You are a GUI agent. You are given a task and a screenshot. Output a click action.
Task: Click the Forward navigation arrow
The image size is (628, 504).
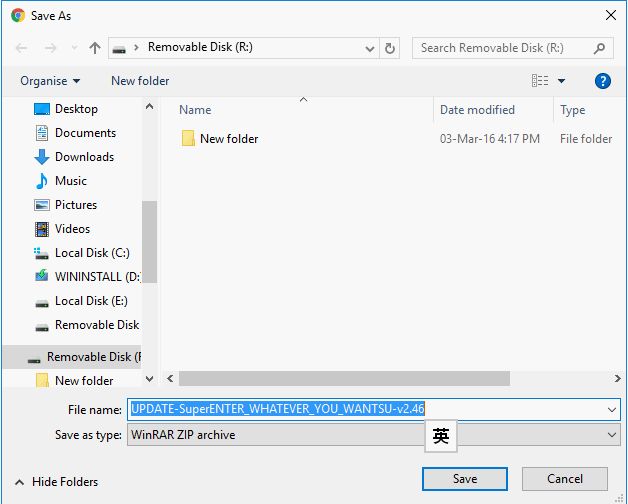coord(50,48)
